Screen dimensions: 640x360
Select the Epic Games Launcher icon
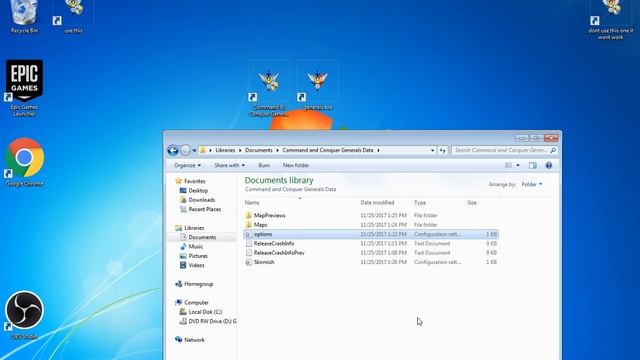coord(24,88)
